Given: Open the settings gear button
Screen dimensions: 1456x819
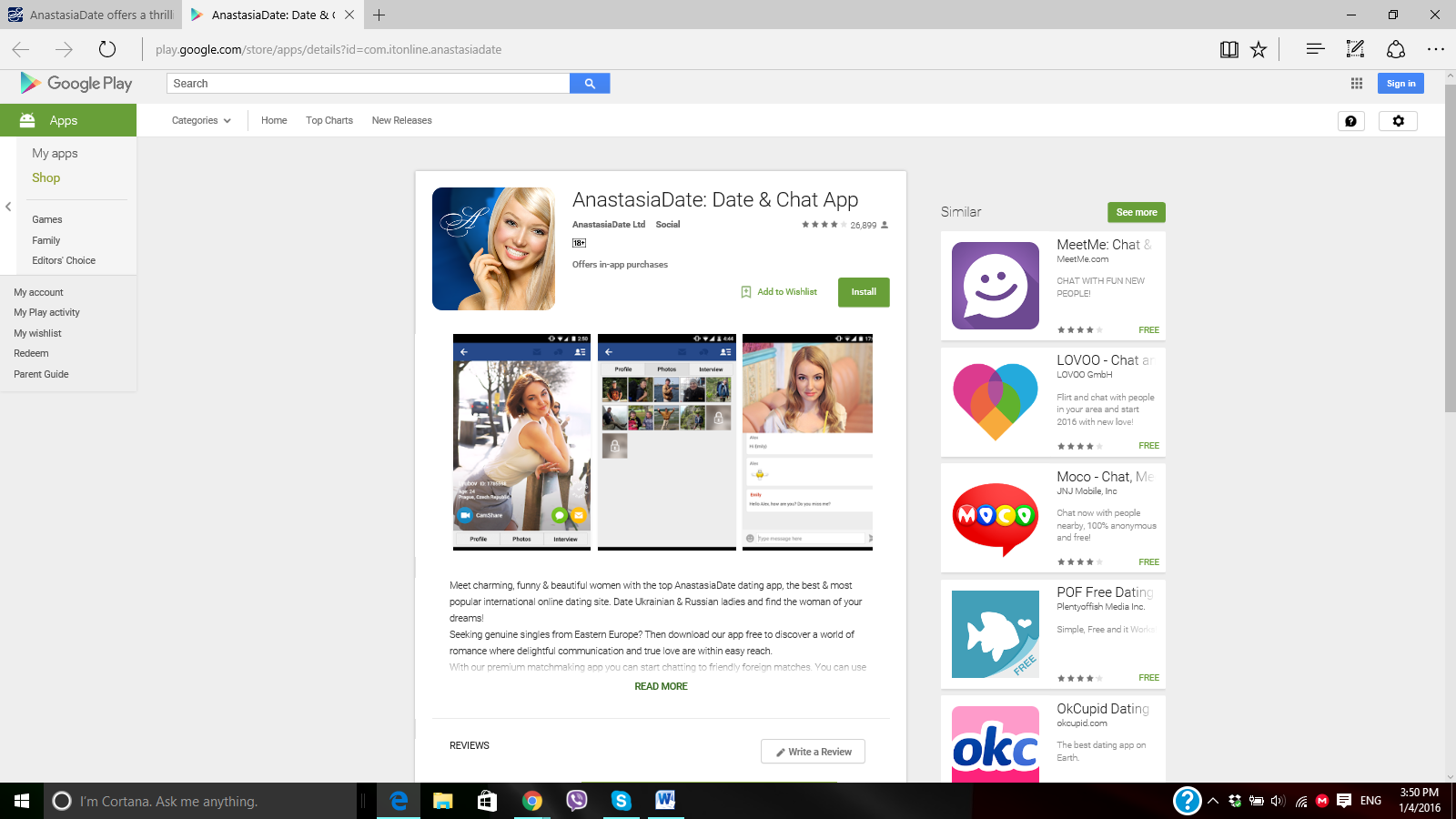Looking at the screenshot, I should click(1399, 121).
